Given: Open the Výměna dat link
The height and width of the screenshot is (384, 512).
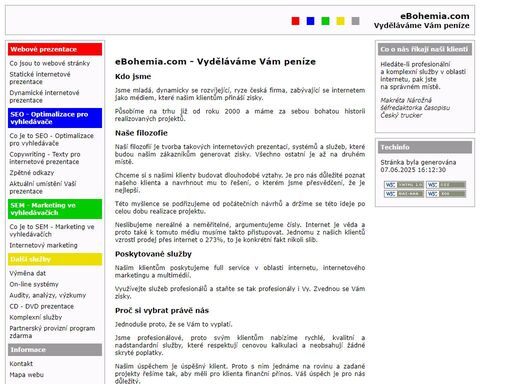Looking at the screenshot, I should pyautogui.click(x=28, y=273).
